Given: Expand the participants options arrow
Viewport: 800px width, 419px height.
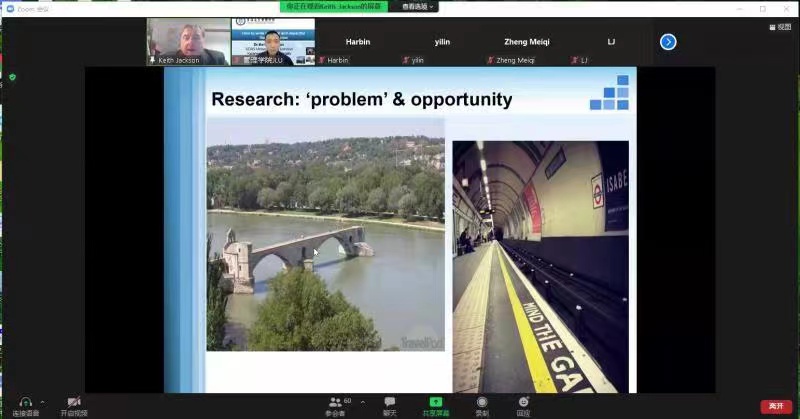Looking at the screenshot, I should coord(362,402).
